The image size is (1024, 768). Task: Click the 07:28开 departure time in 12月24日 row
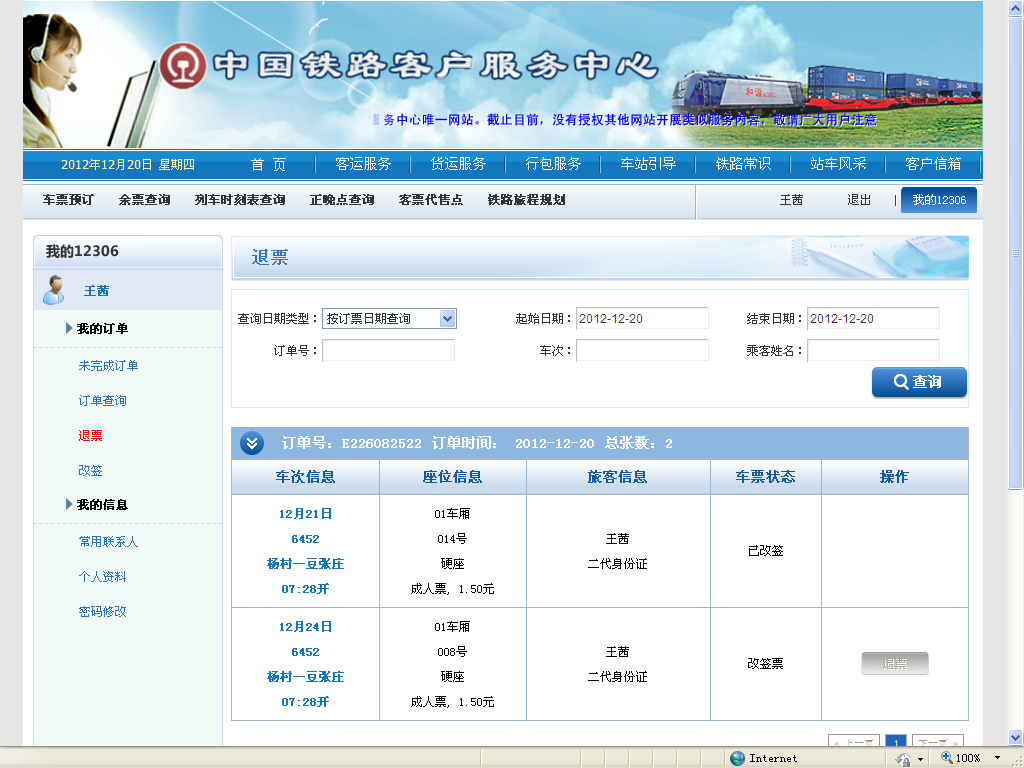[x=305, y=702]
